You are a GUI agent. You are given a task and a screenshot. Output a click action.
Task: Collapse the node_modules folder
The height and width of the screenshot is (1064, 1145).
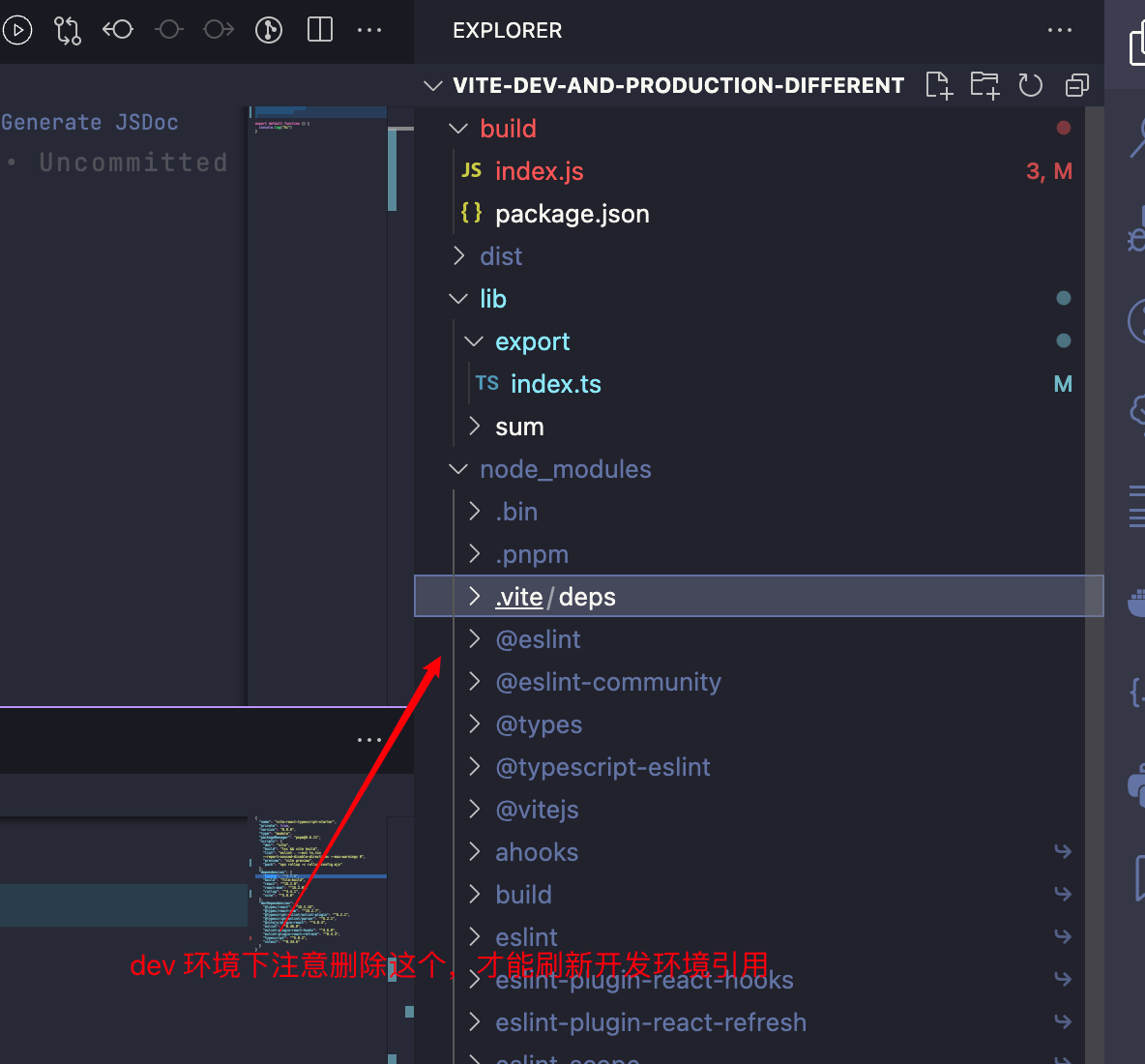565,469
